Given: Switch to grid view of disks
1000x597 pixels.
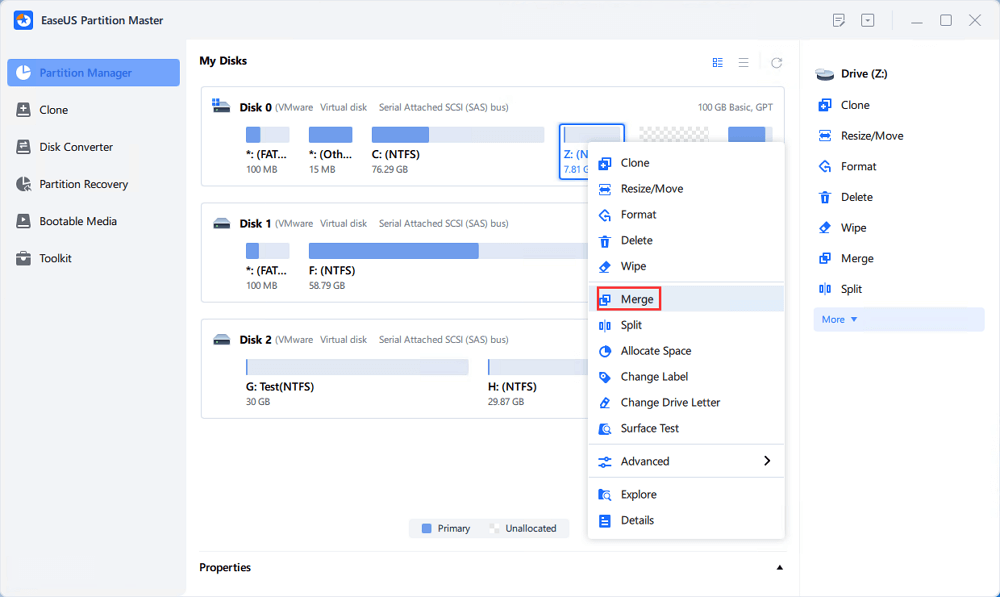Looking at the screenshot, I should [717, 62].
